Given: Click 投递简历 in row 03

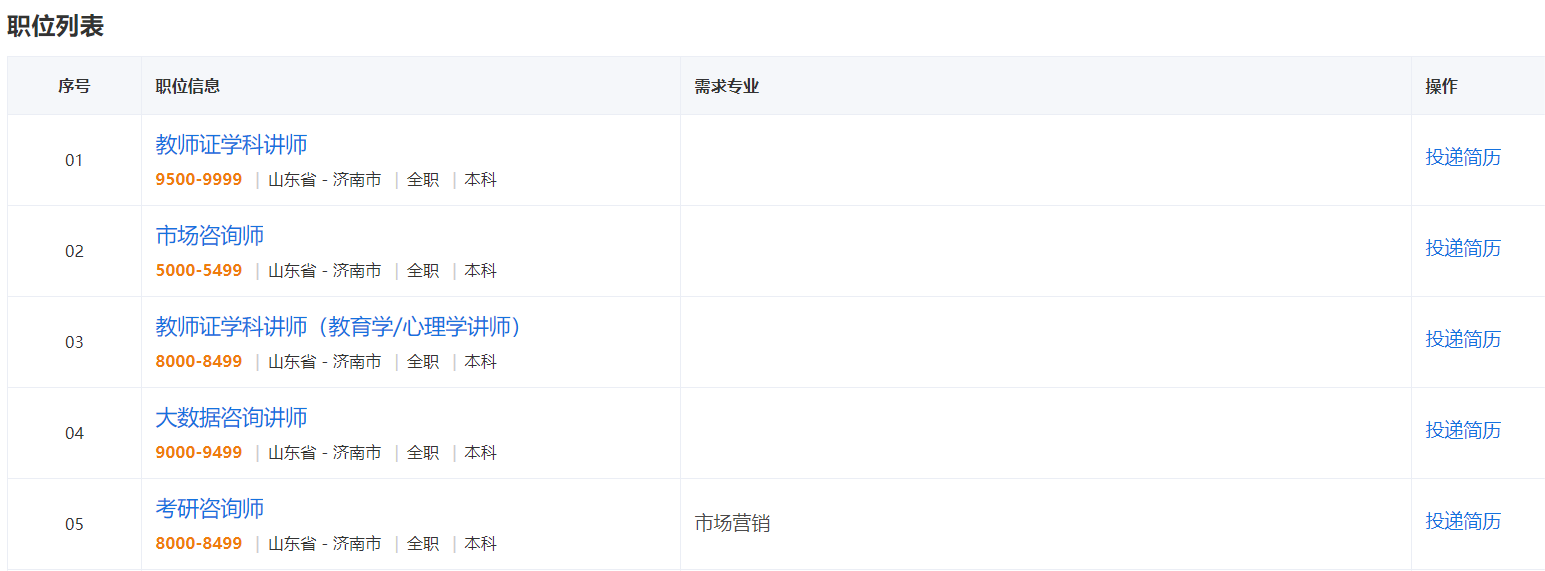Looking at the screenshot, I should (x=1463, y=340).
